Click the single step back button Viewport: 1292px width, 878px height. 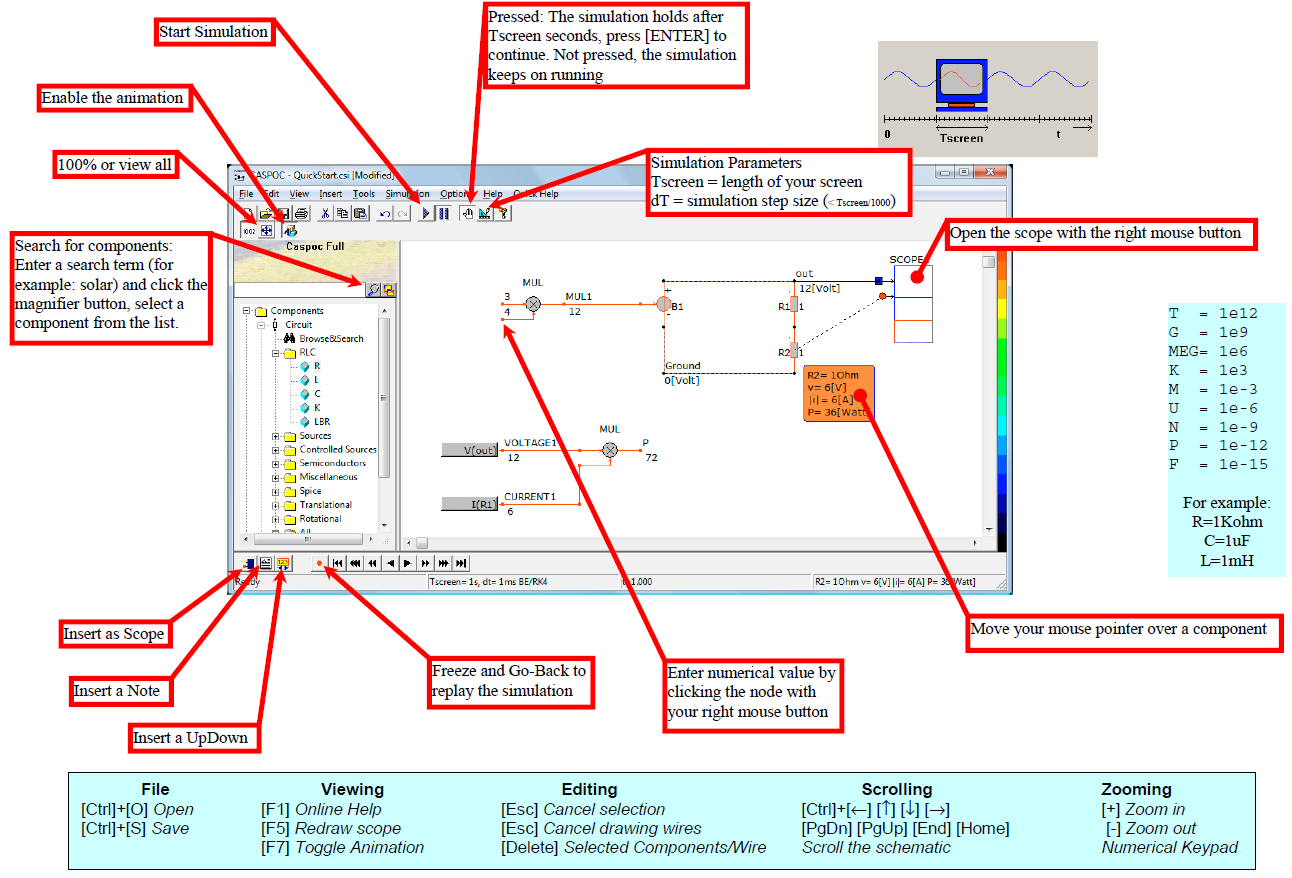coord(391,563)
